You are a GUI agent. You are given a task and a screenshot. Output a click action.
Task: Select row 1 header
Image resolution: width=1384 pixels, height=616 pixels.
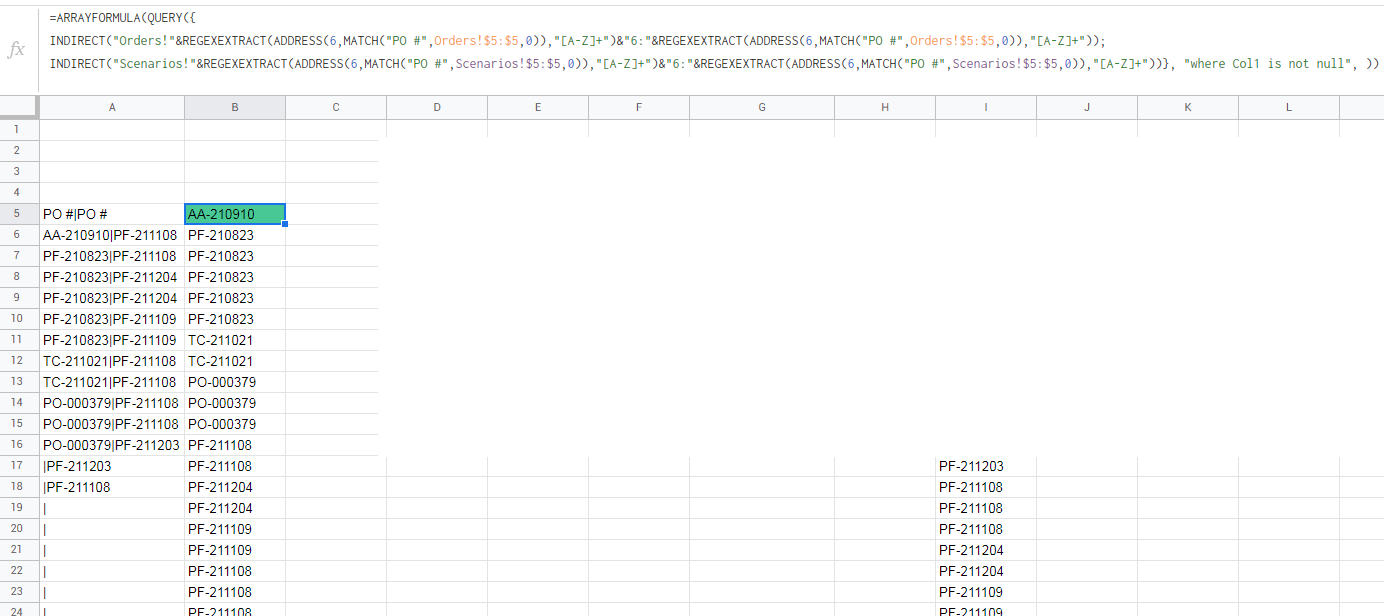[x=19, y=130]
